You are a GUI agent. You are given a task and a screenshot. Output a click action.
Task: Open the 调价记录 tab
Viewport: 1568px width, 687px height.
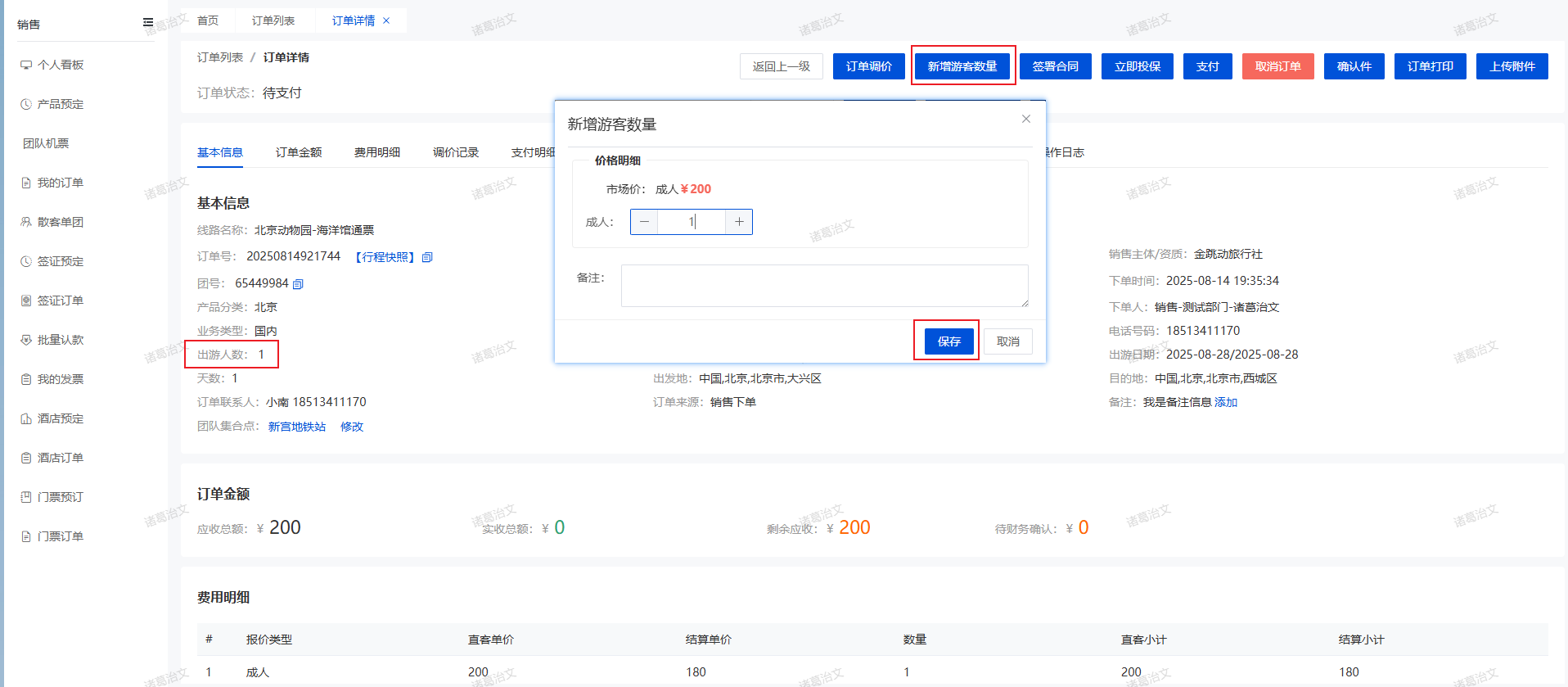click(456, 152)
